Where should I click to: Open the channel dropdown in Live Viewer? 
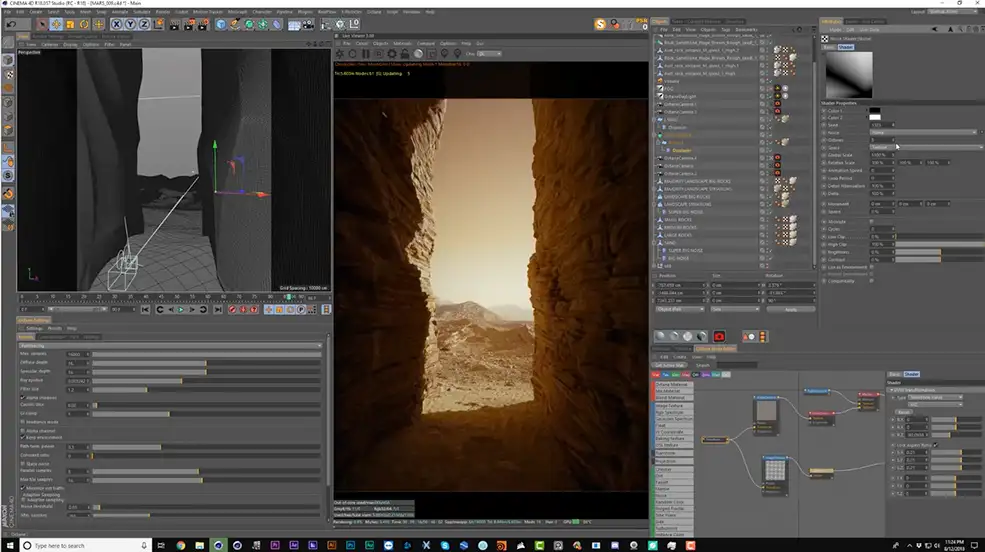(x=488, y=53)
